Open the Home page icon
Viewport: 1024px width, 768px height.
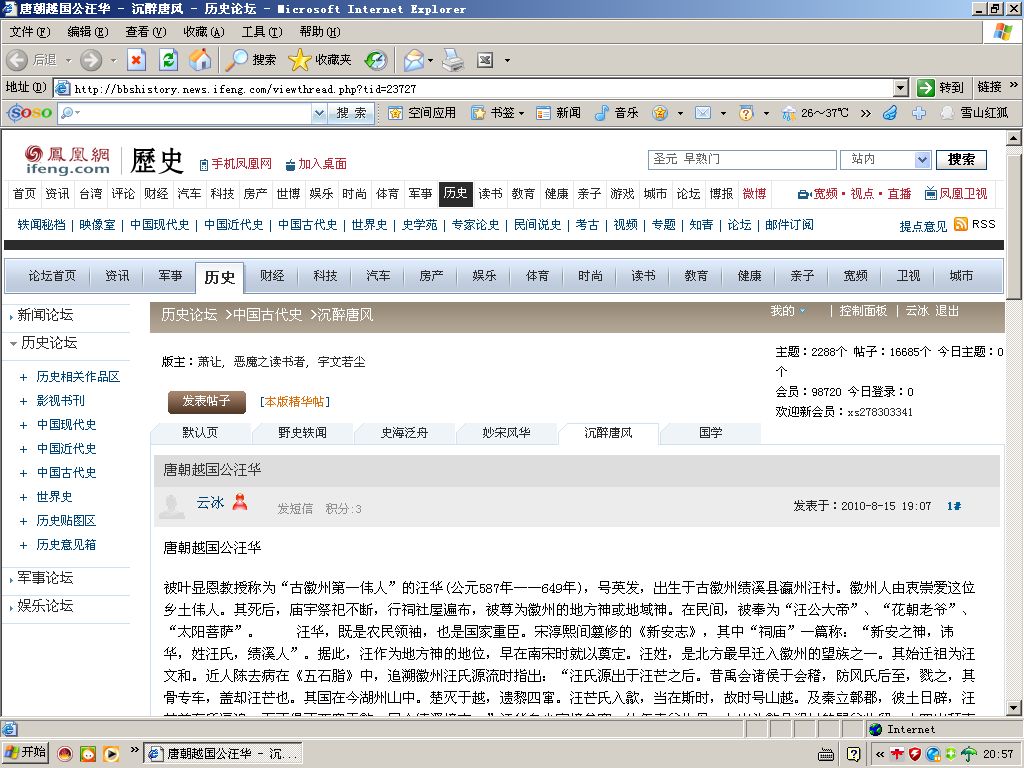200,60
